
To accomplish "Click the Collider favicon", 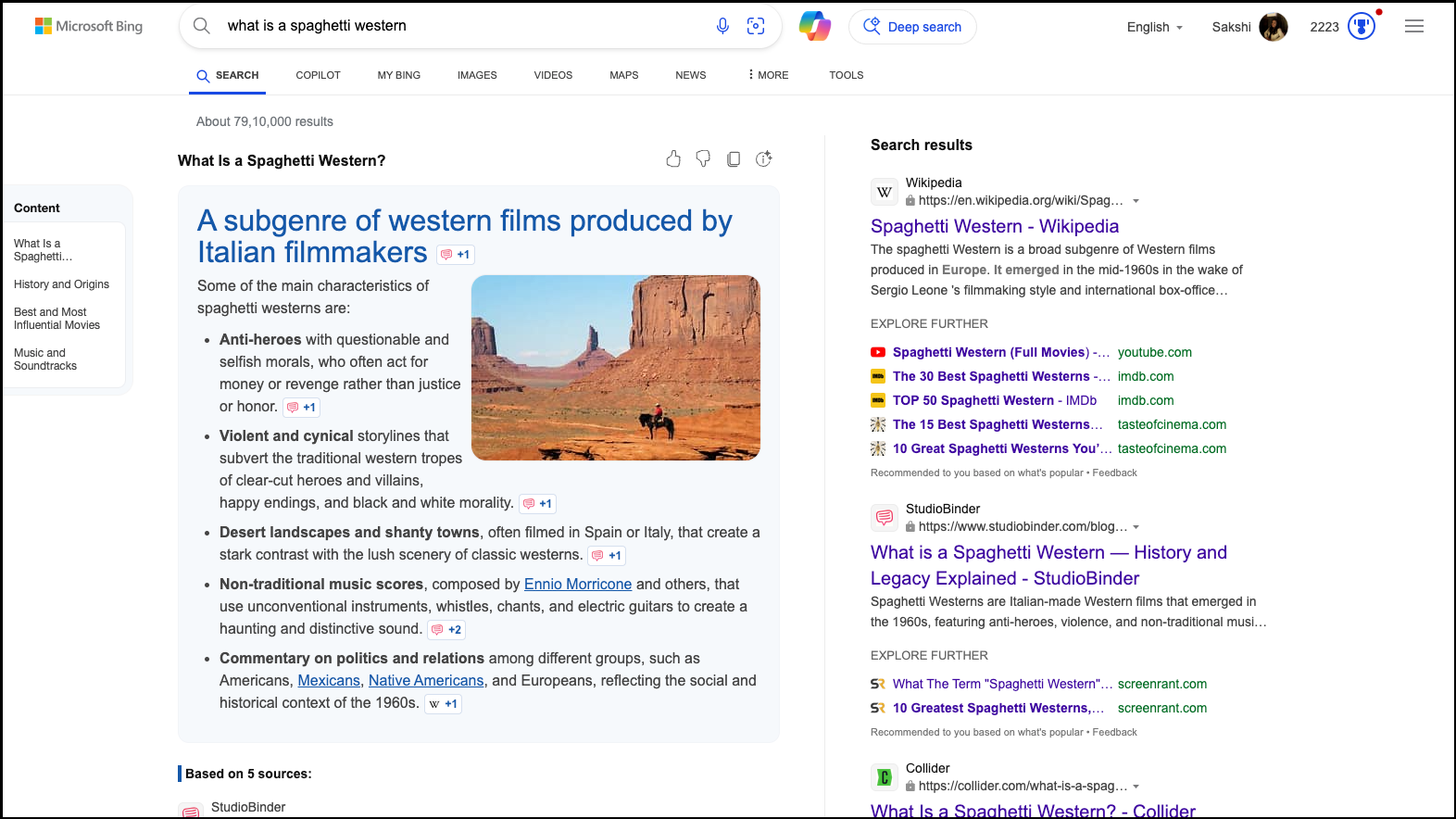I will click(x=885, y=777).
